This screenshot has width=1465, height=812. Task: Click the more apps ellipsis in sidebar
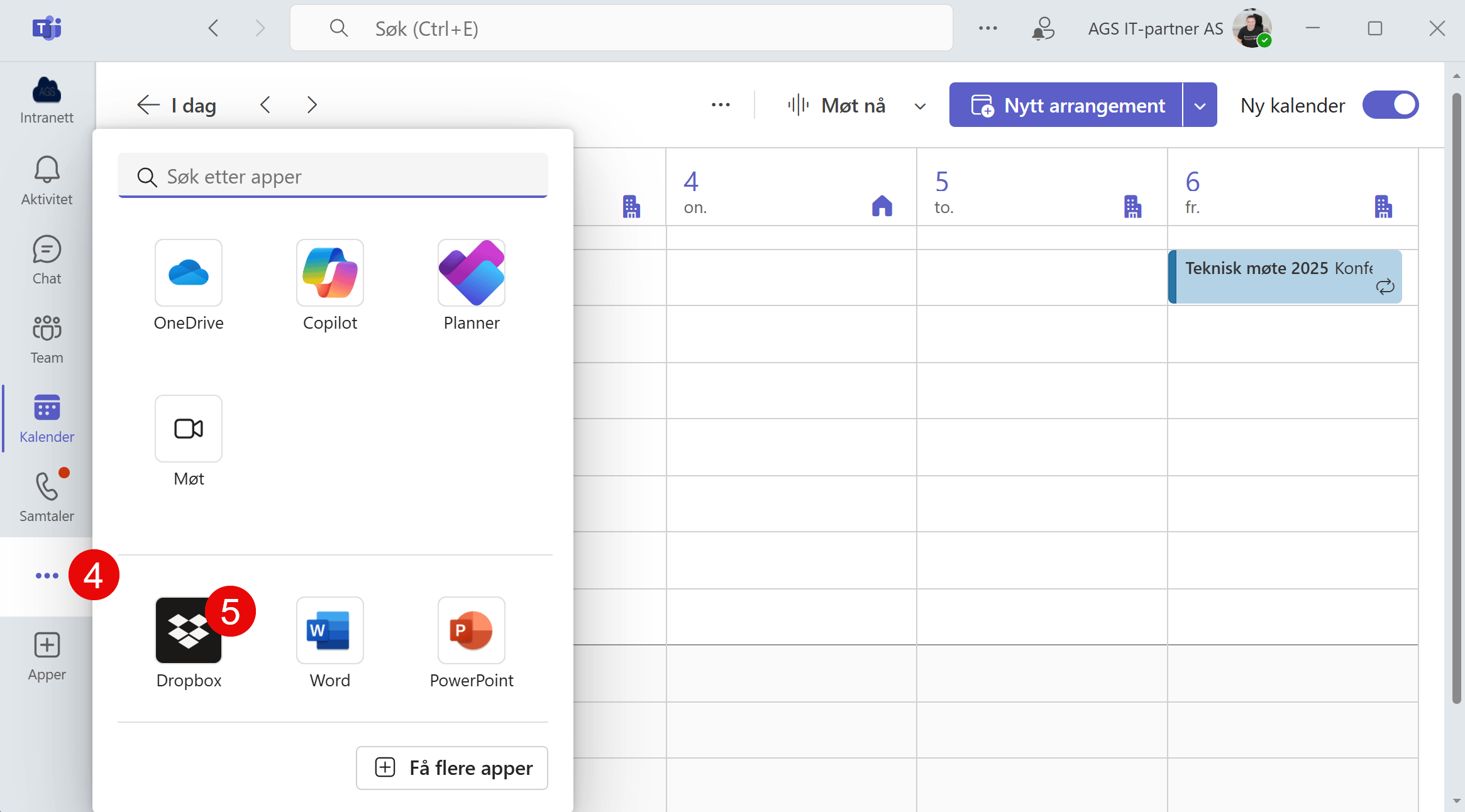tap(47, 576)
